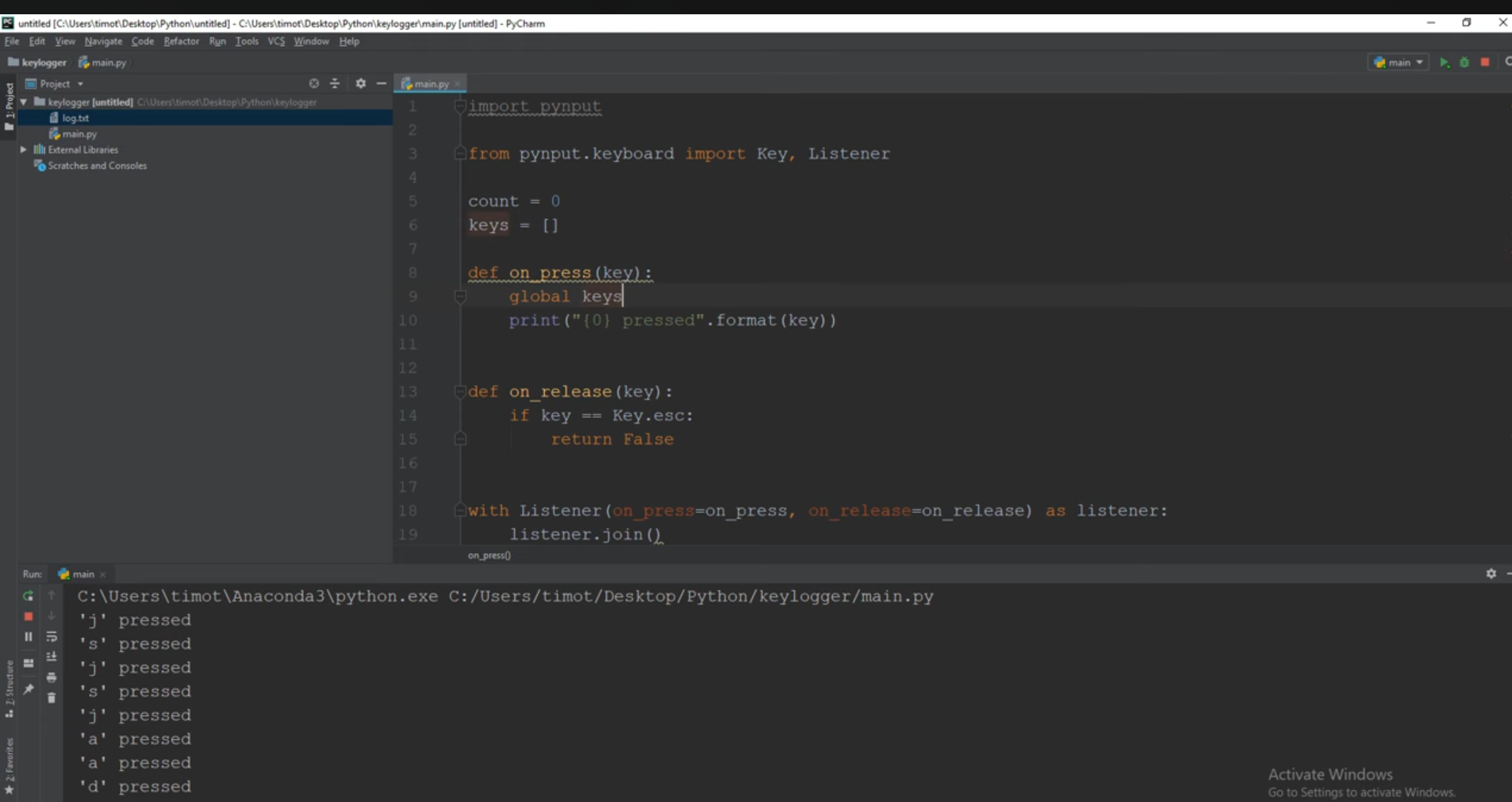Toggle soft-wrap in Run console
This screenshot has width=1512, height=802.
pyautogui.click(x=52, y=636)
